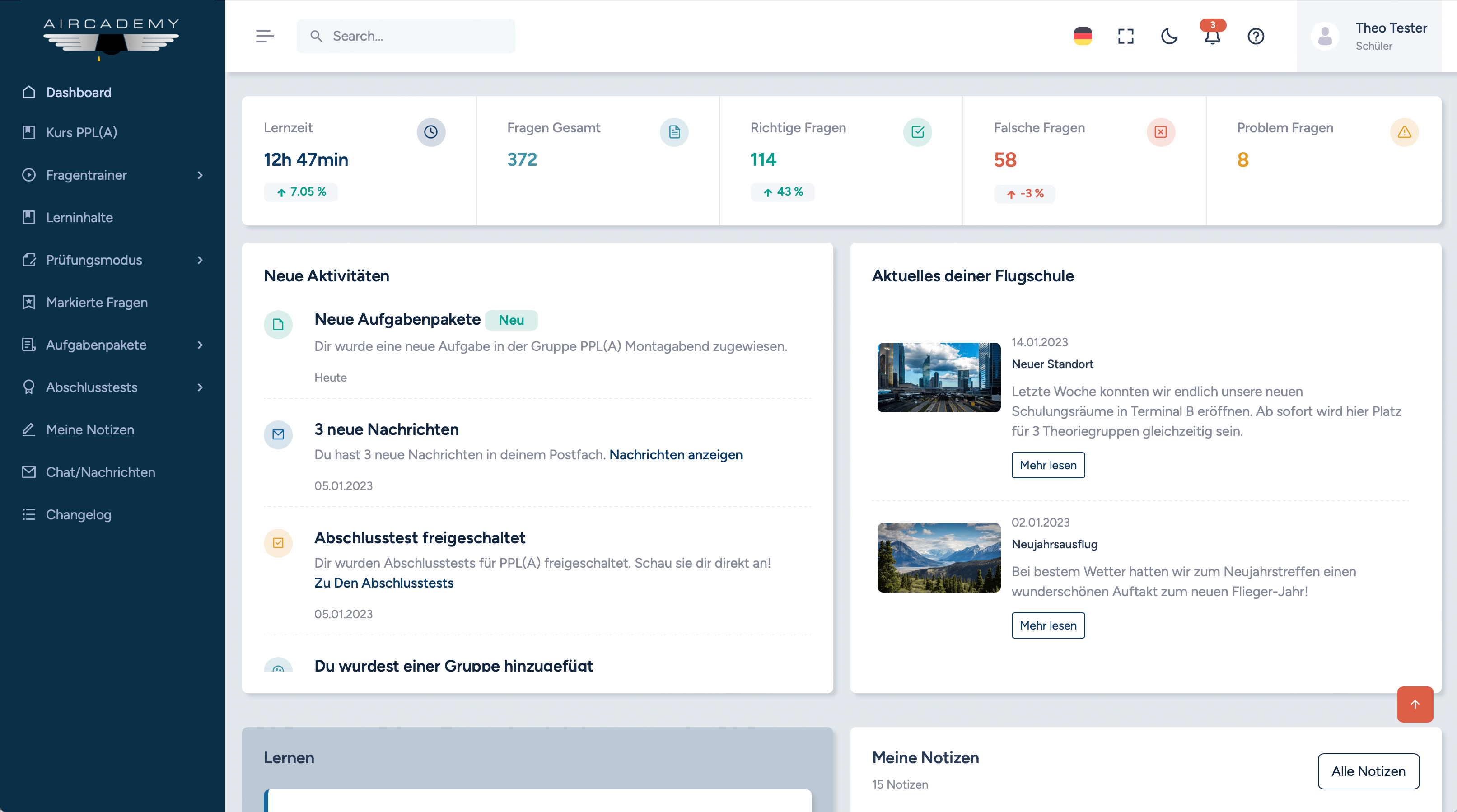1457x812 pixels.
Task: Go to Chat/Nachrichten in sidebar
Action: click(x=100, y=471)
